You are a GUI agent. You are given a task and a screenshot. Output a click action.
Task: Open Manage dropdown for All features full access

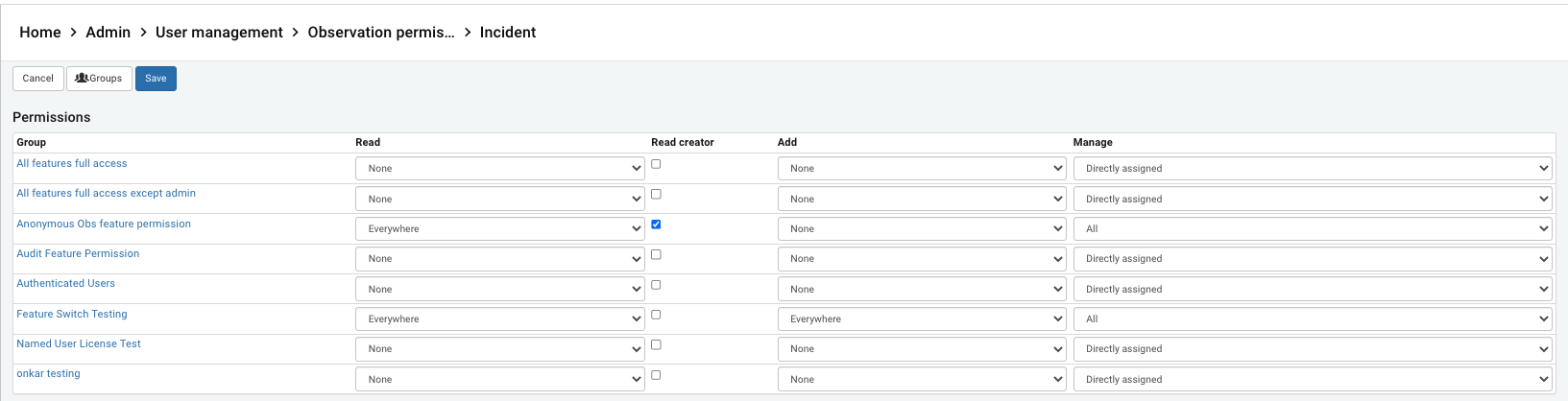coord(1312,169)
